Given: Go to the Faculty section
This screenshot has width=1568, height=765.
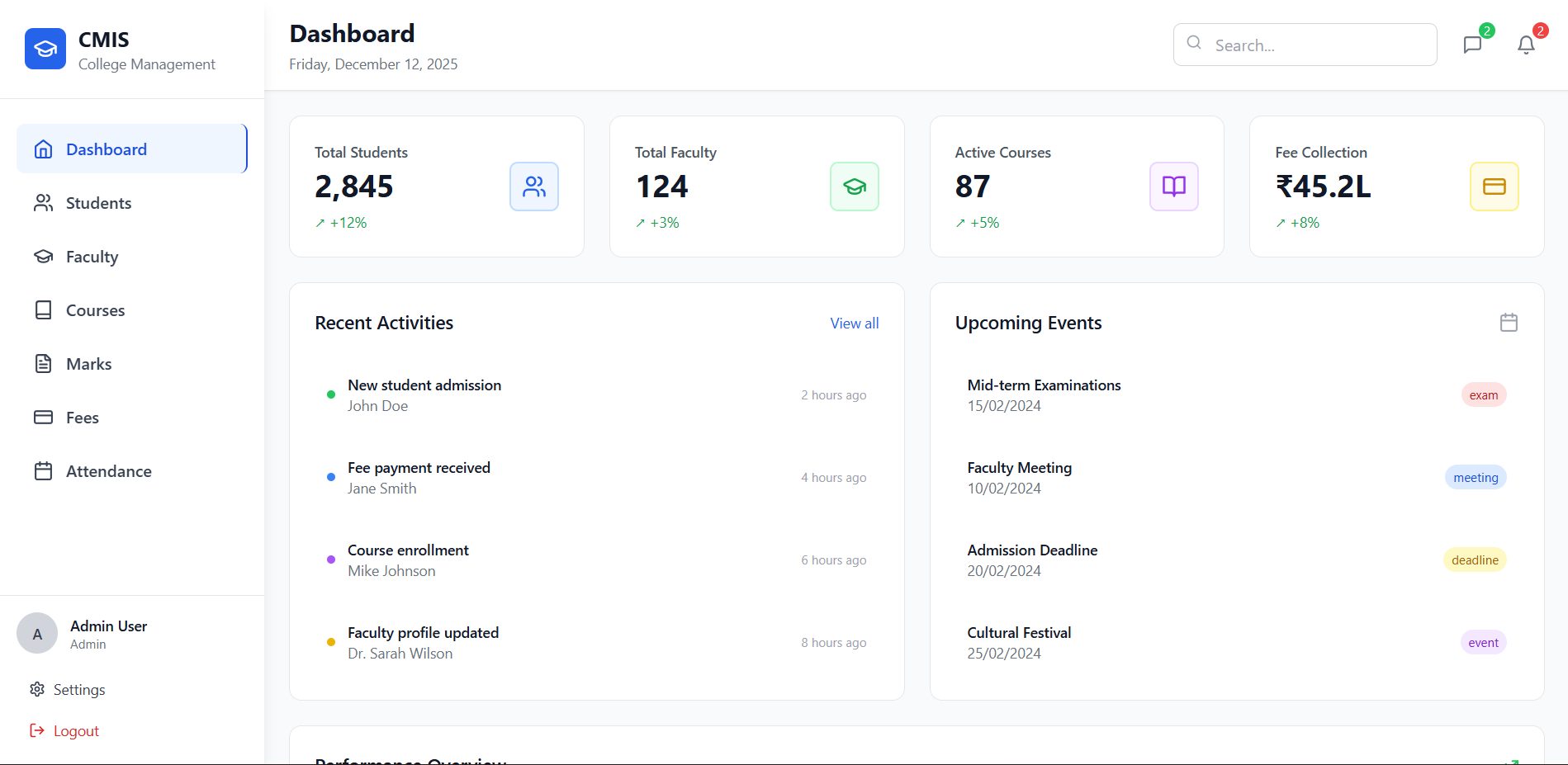Looking at the screenshot, I should (132, 257).
